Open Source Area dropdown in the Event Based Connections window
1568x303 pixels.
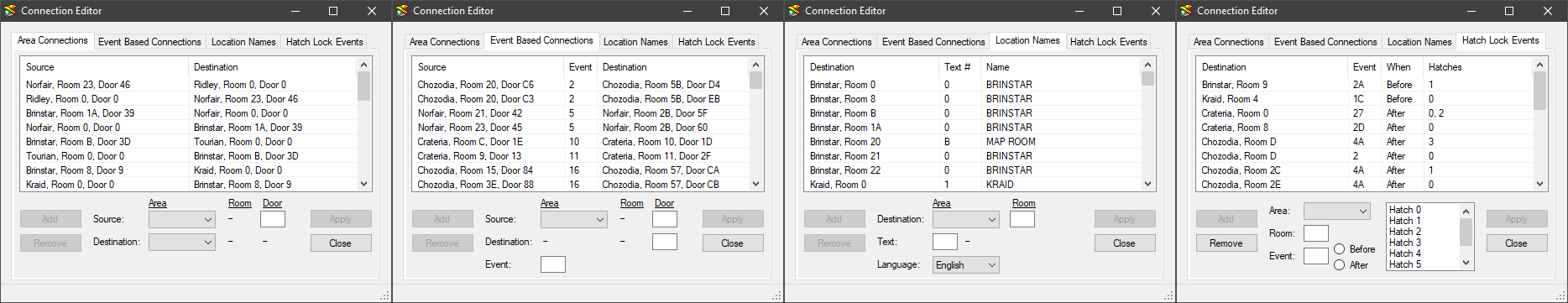(x=573, y=219)
